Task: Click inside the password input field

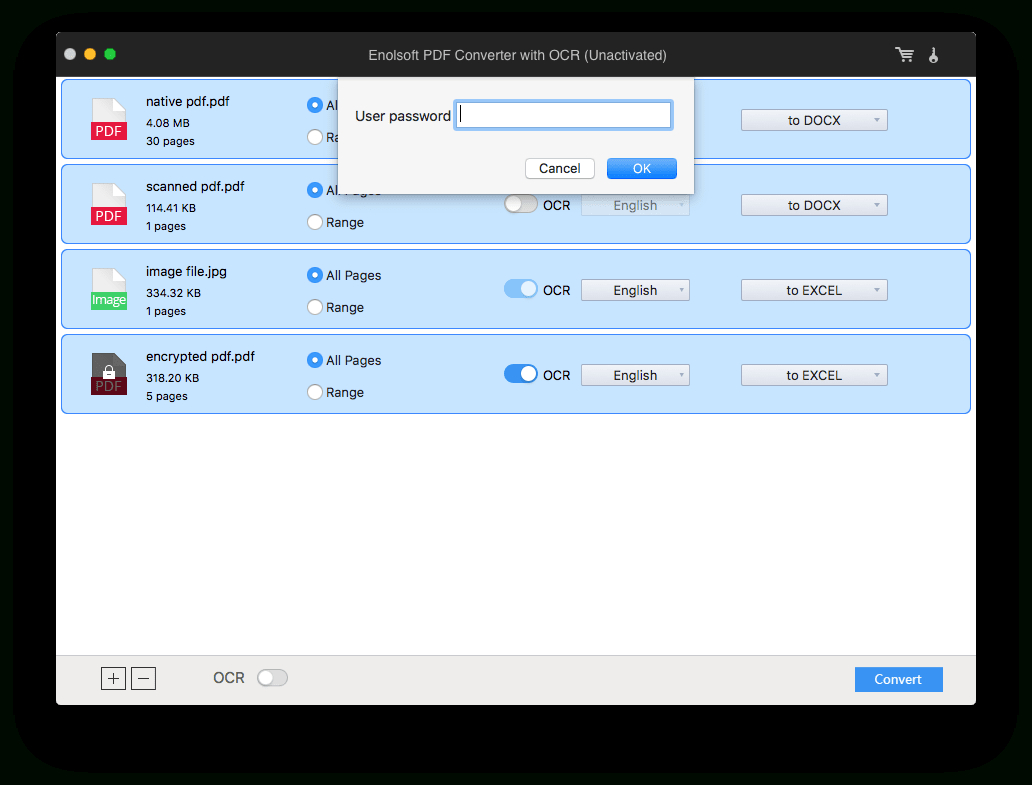Action: (563, 114)
